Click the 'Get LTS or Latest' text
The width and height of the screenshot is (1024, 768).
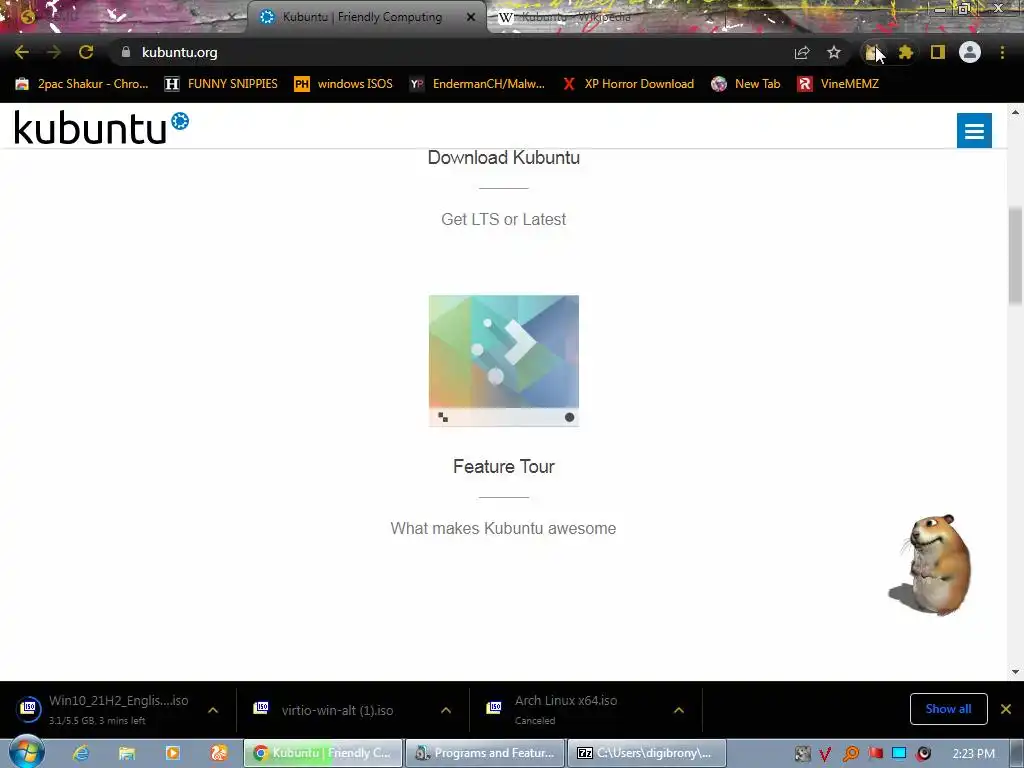point(504,219)
